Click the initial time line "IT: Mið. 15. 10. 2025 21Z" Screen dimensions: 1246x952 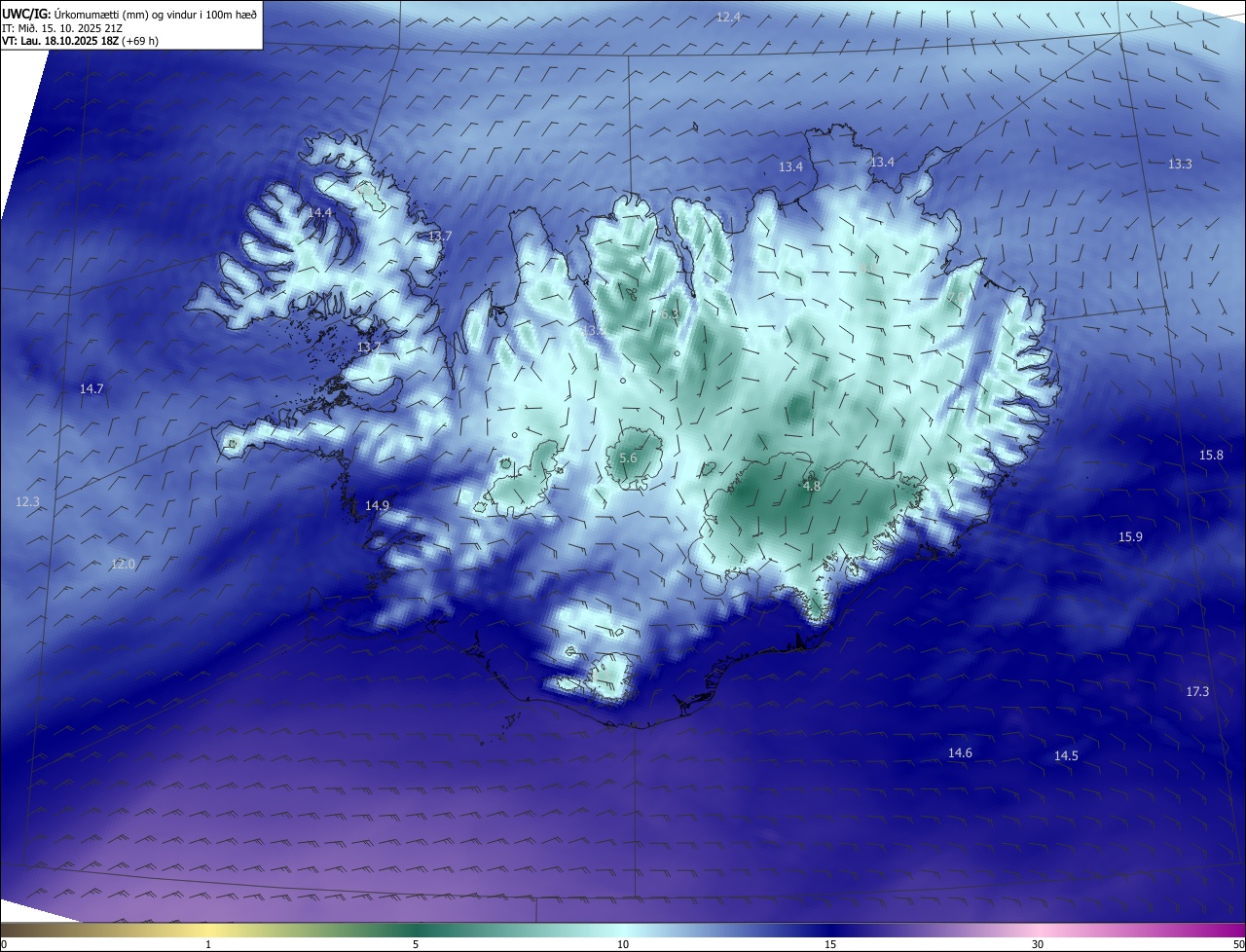tap(64, 28)
